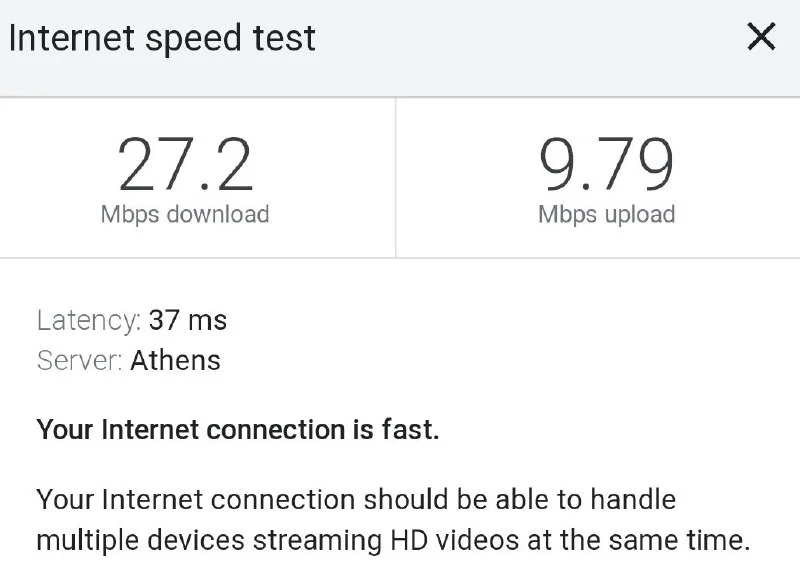Click the "Mbps upload" label
800x584 pixels.
coord(606,214)
